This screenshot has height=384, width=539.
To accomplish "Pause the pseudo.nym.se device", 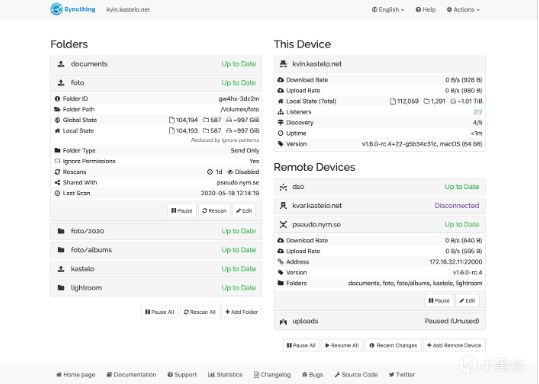I will point(439,300).
